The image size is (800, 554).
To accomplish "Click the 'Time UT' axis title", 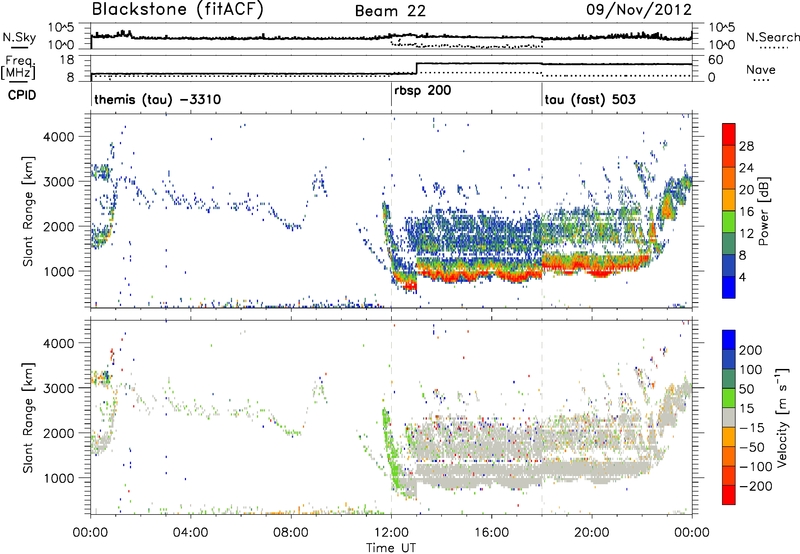I will pyautogui.click(x=391, y=547).
